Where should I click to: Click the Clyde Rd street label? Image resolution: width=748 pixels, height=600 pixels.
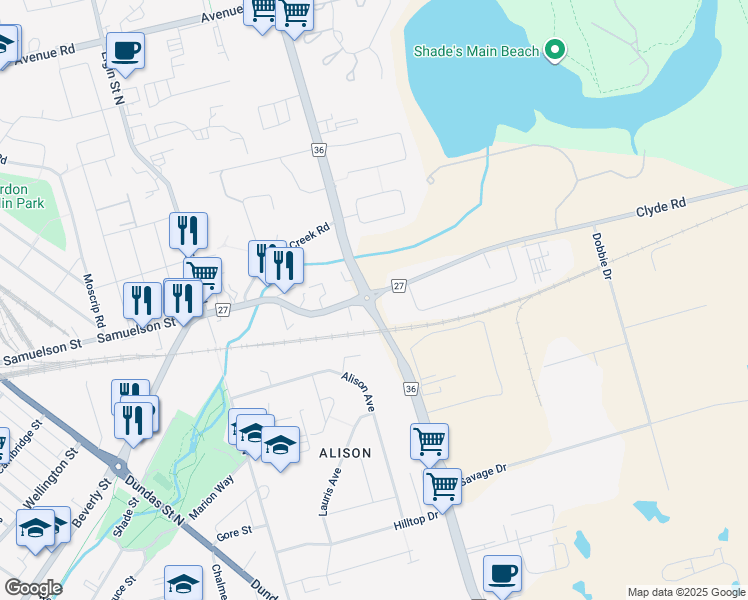tap(661, 207)
